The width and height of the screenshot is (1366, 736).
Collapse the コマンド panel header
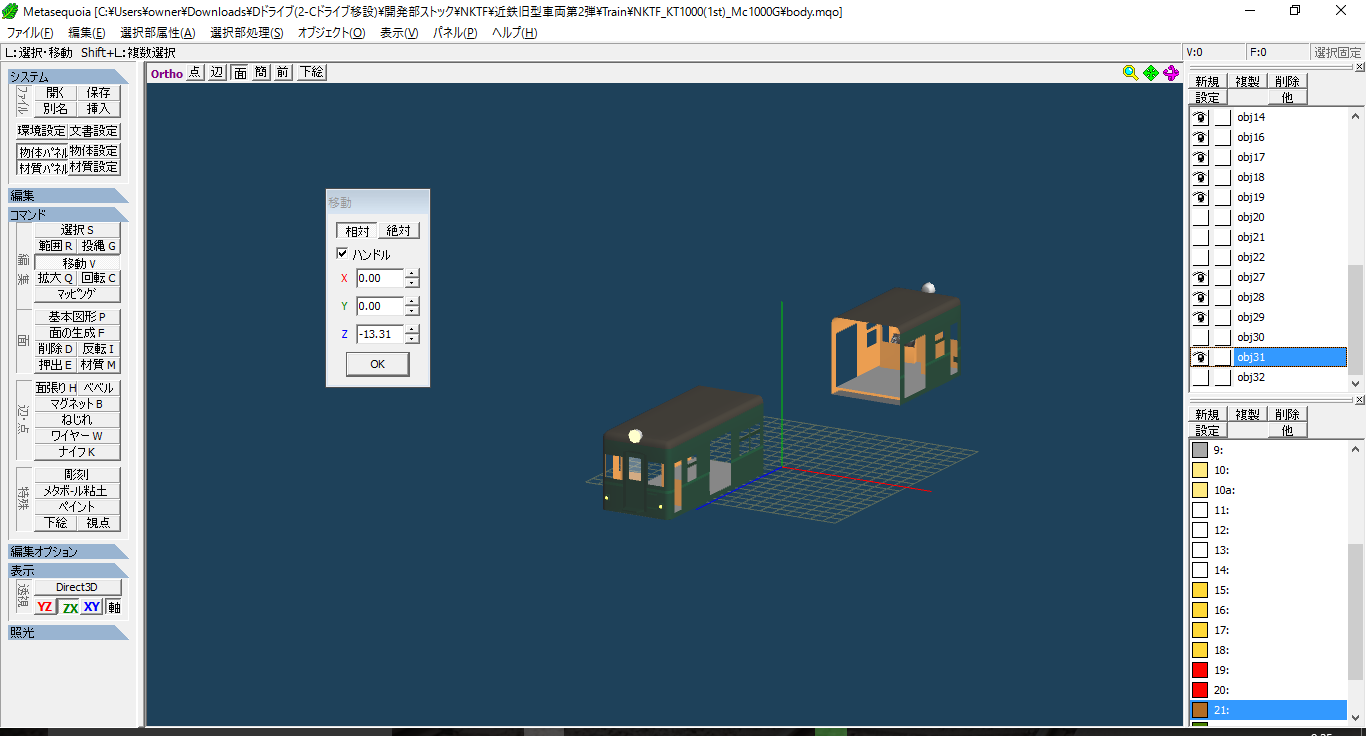(x=68, y=215)
